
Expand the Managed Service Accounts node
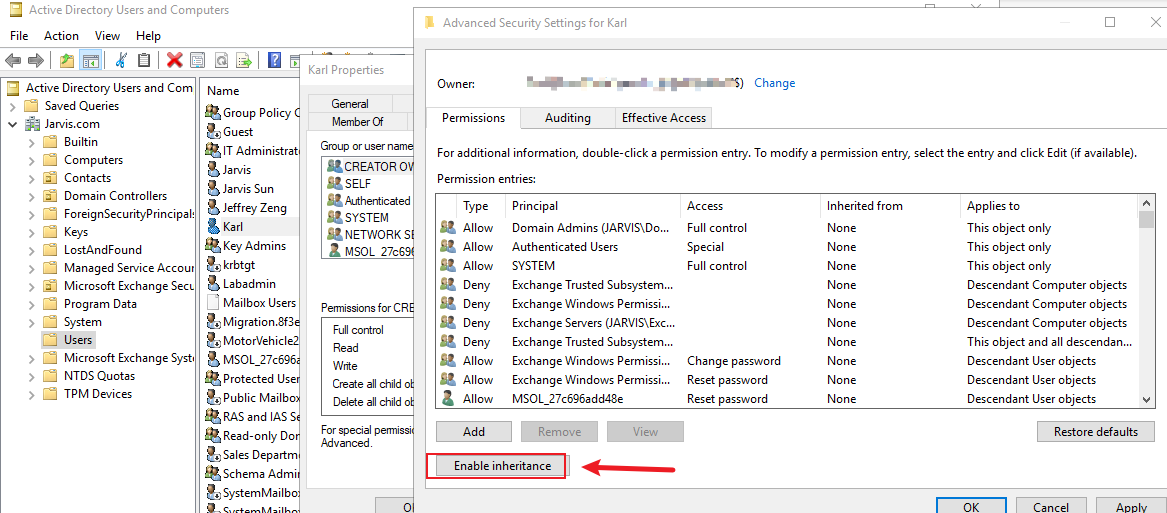click(31, 267)
